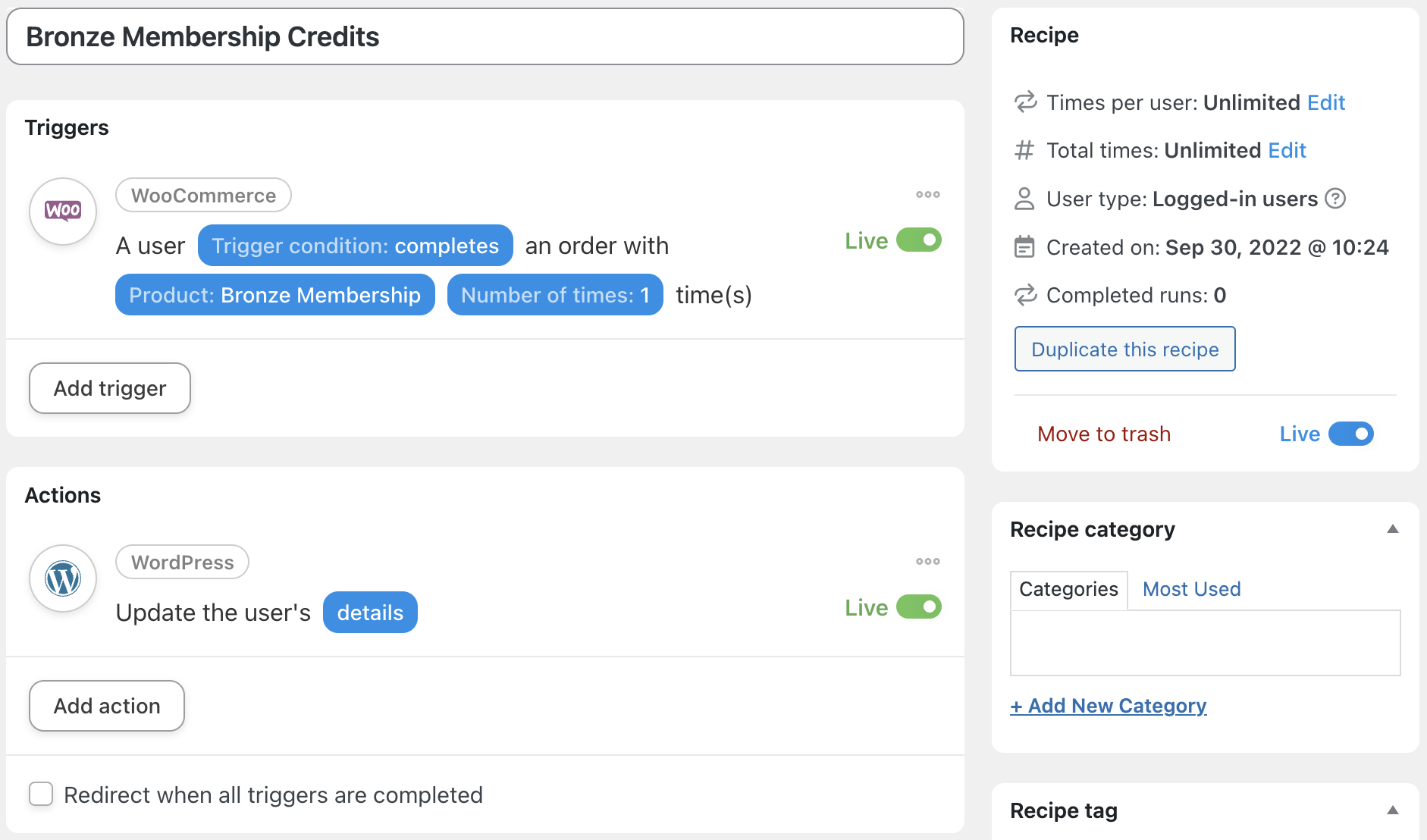Image resolution: width=1427 pixels, height=840 pixels.
Task: Open the WordPress action options menu dots
Action: (927, 562)
